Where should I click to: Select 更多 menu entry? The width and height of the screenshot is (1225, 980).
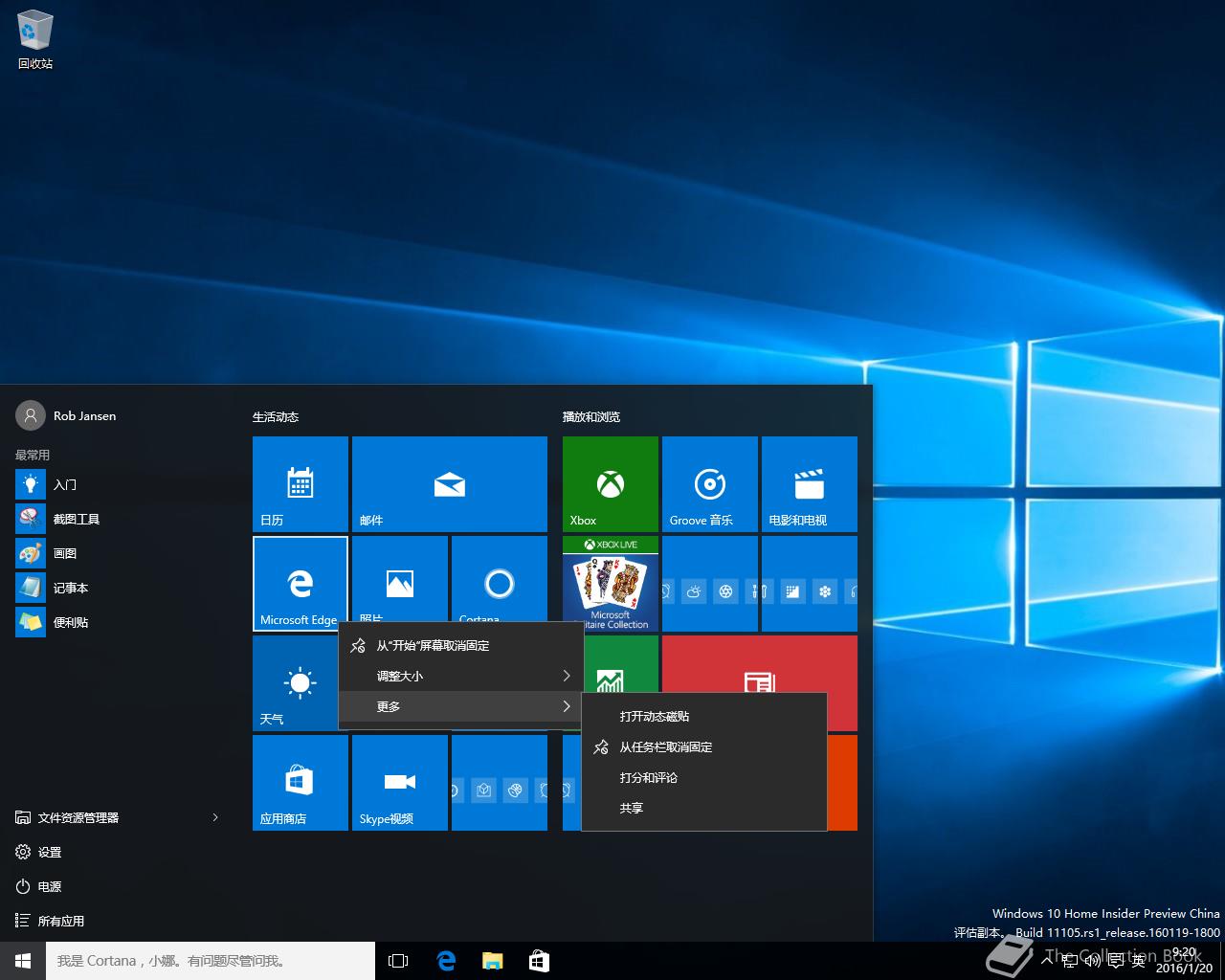tap(461, 706)
